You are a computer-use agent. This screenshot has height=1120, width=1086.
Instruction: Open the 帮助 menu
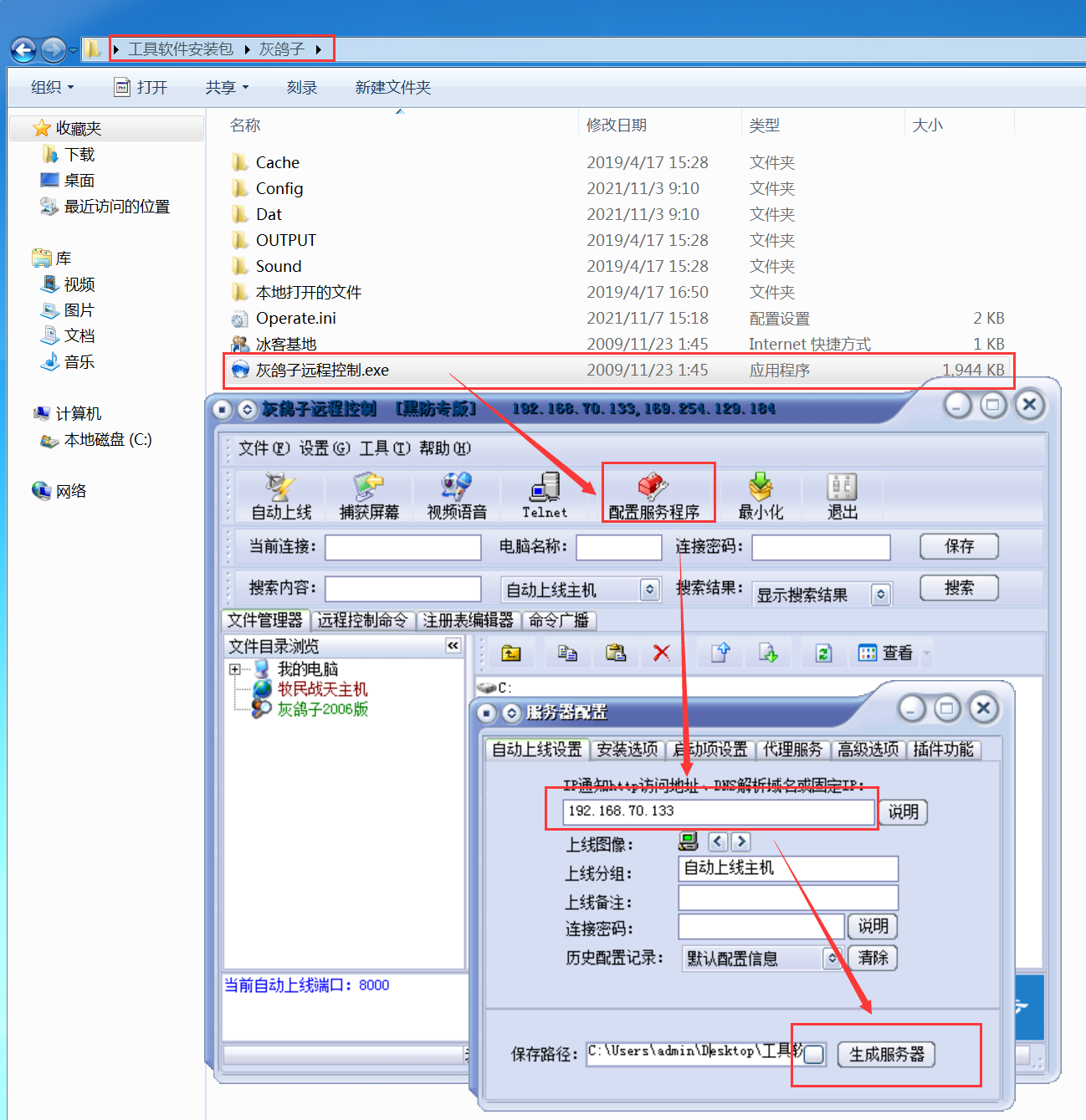(x=445, y=448)
